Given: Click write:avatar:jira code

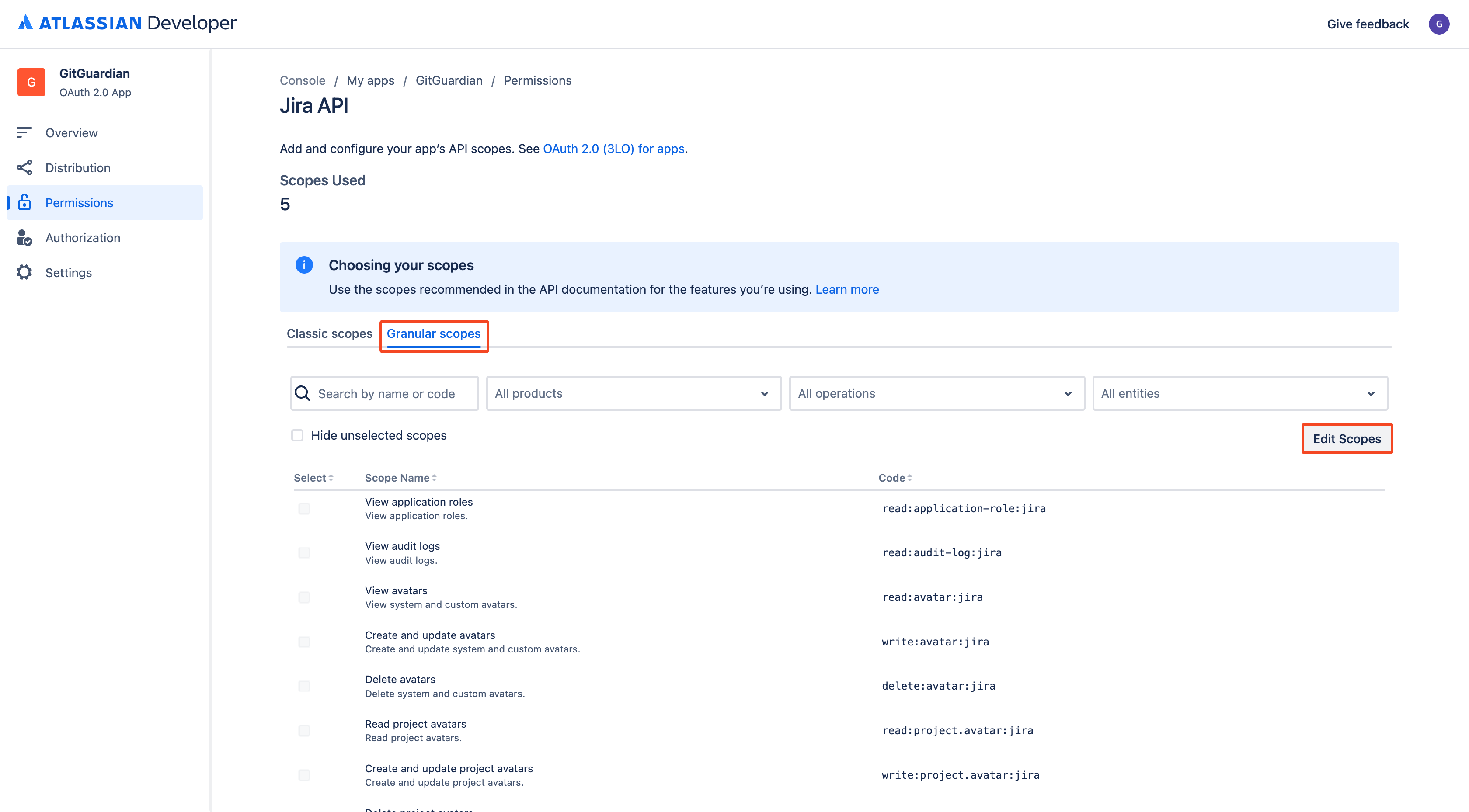Looking at the screenshot, I should coord(935,642).
